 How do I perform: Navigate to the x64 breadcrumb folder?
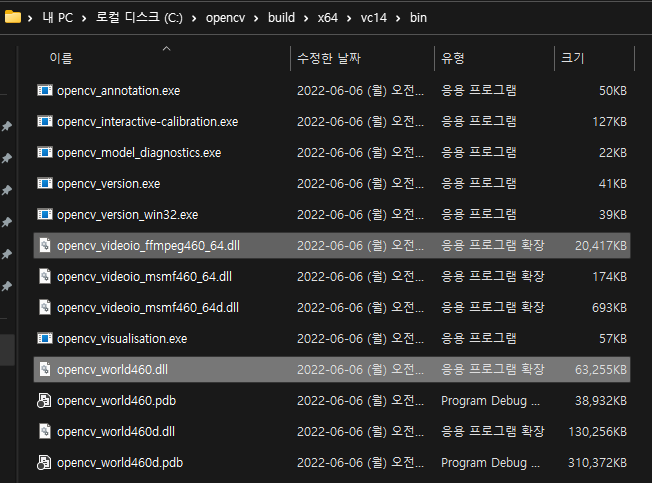tap(328, 17)
